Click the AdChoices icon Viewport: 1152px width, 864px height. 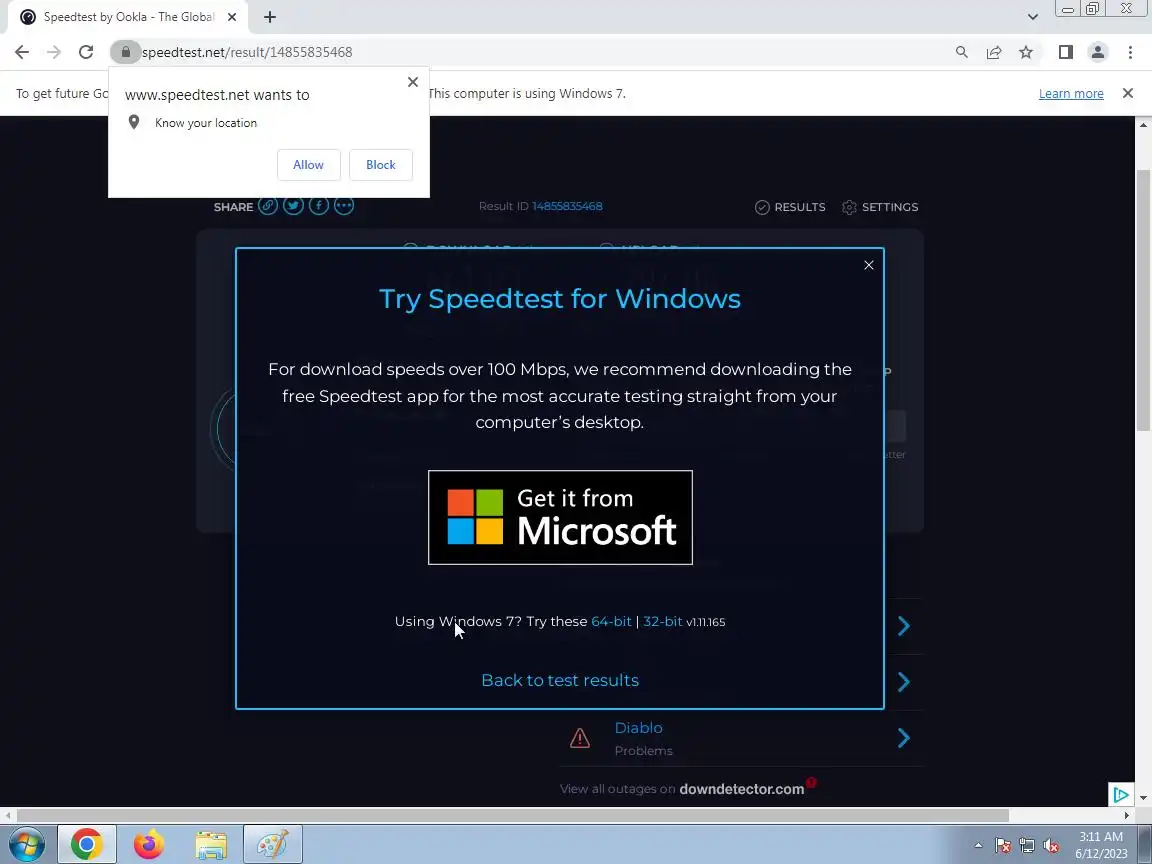pyautogui.click(x=1120, y=794)
